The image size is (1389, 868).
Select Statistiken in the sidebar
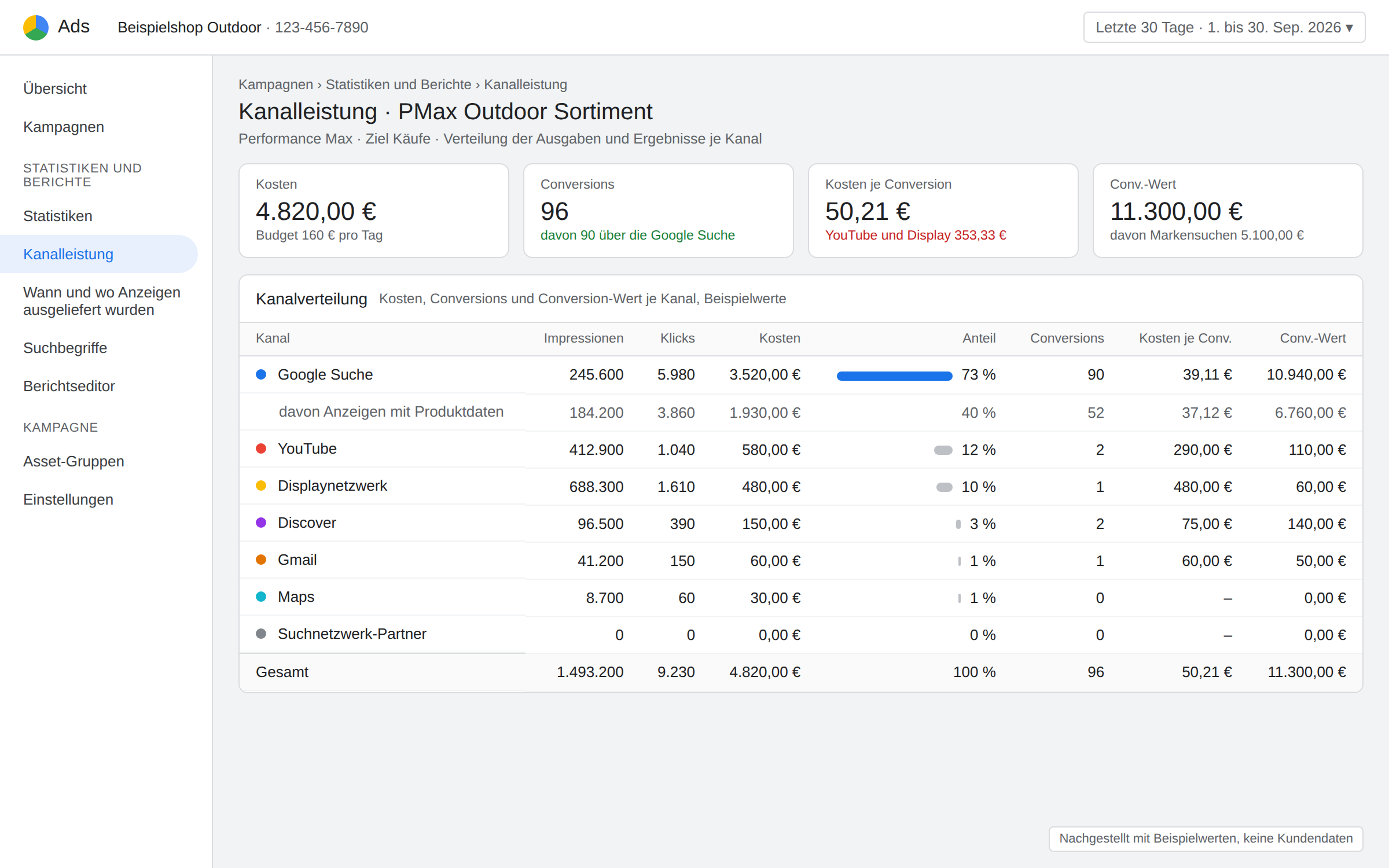[x=58, y=216]
